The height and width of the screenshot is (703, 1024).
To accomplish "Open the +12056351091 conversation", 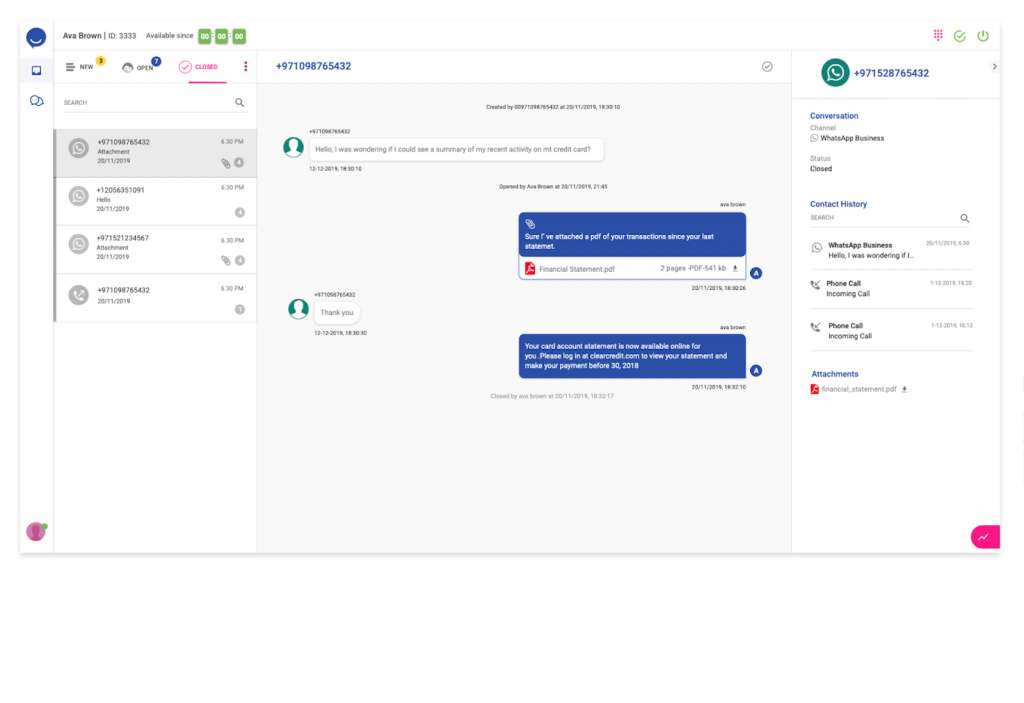I will (x=156, y=201).
